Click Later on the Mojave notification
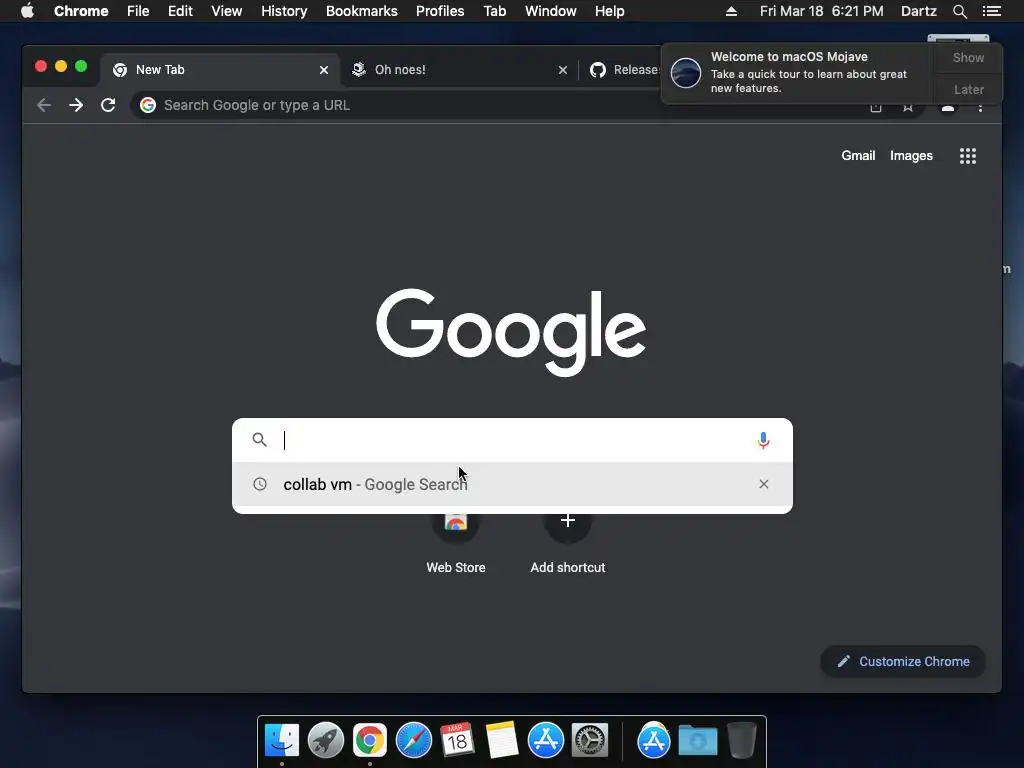 click(x=968, y=89)
